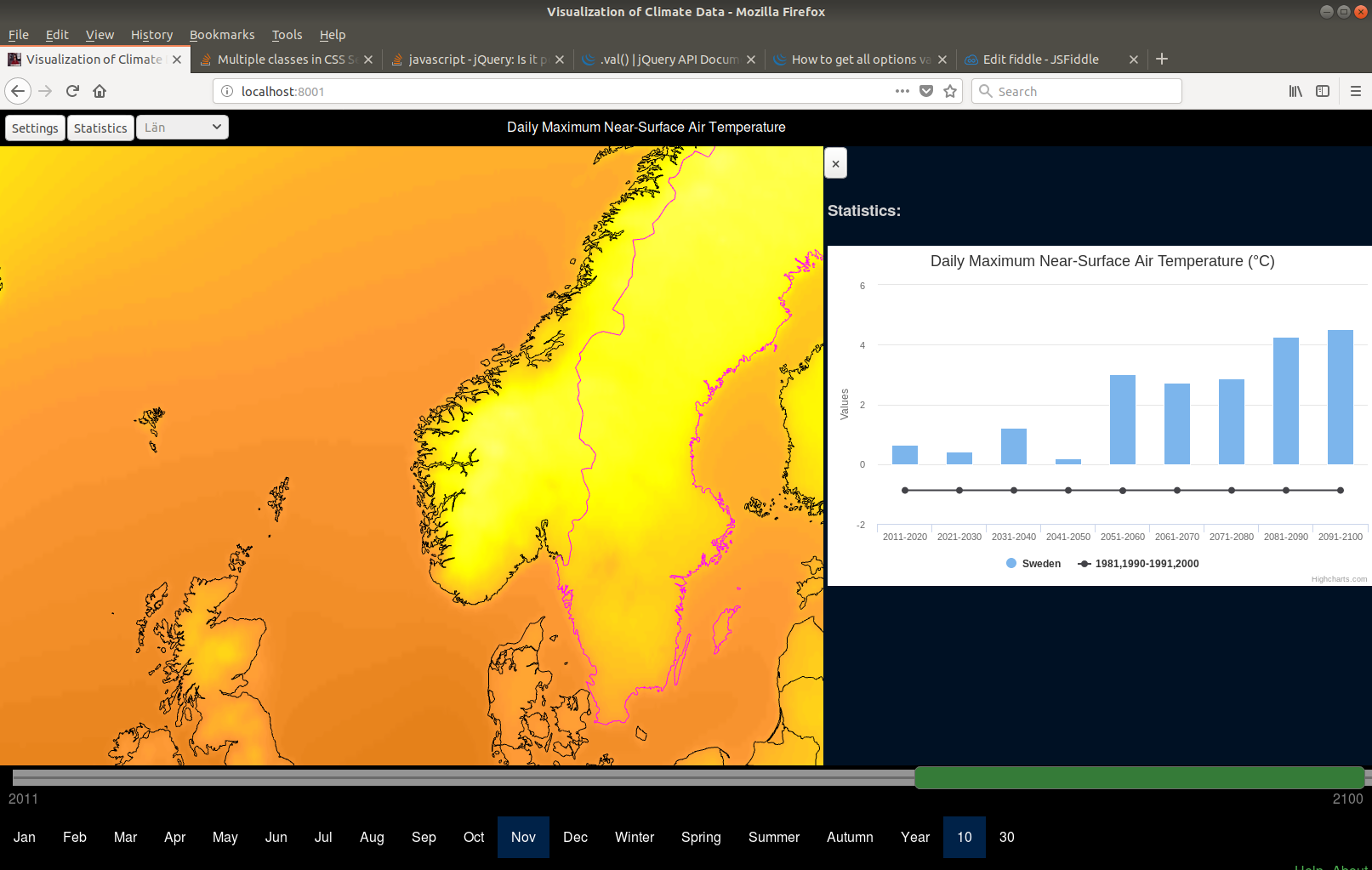Choose the 30-year interval

click(x=1007, y=837)
